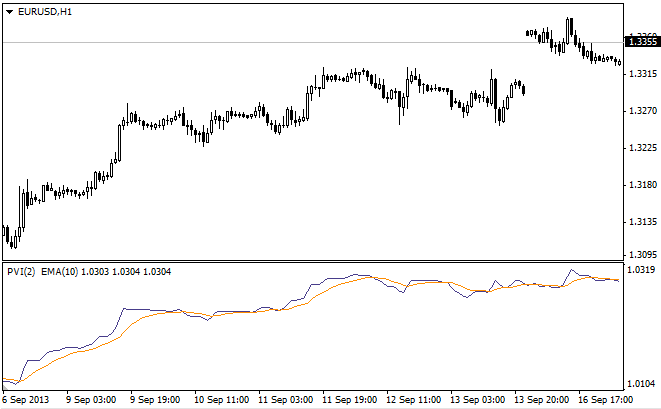
Task: Click the current price tag 1.3355
Action: (x=640, y=41)
